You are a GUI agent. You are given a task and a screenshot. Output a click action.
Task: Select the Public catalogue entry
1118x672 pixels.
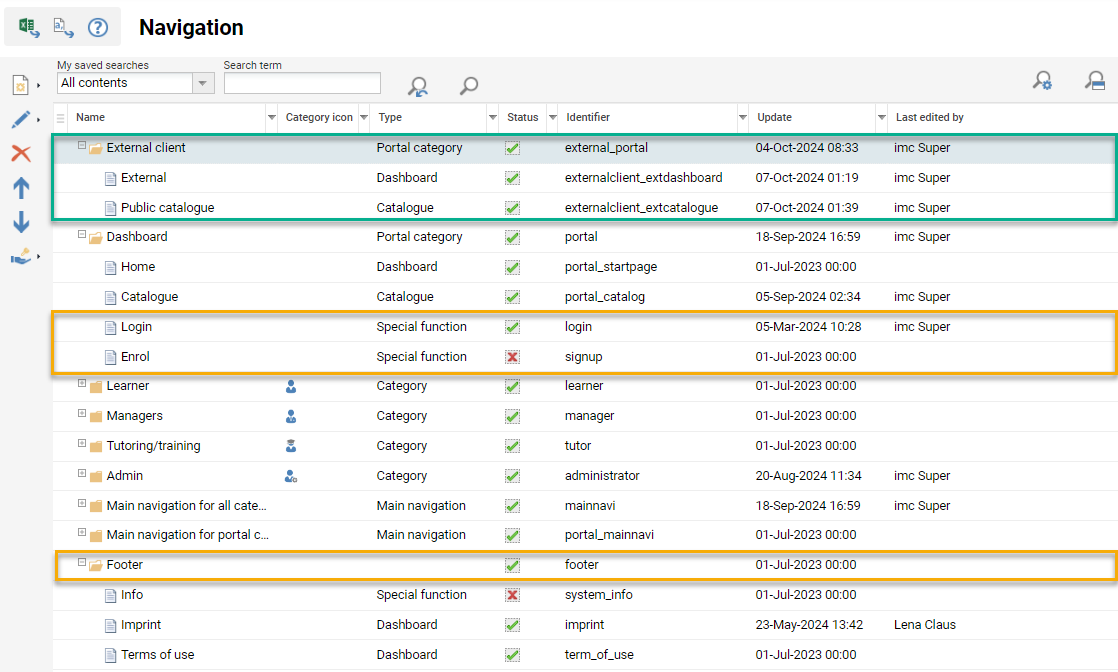167,208
